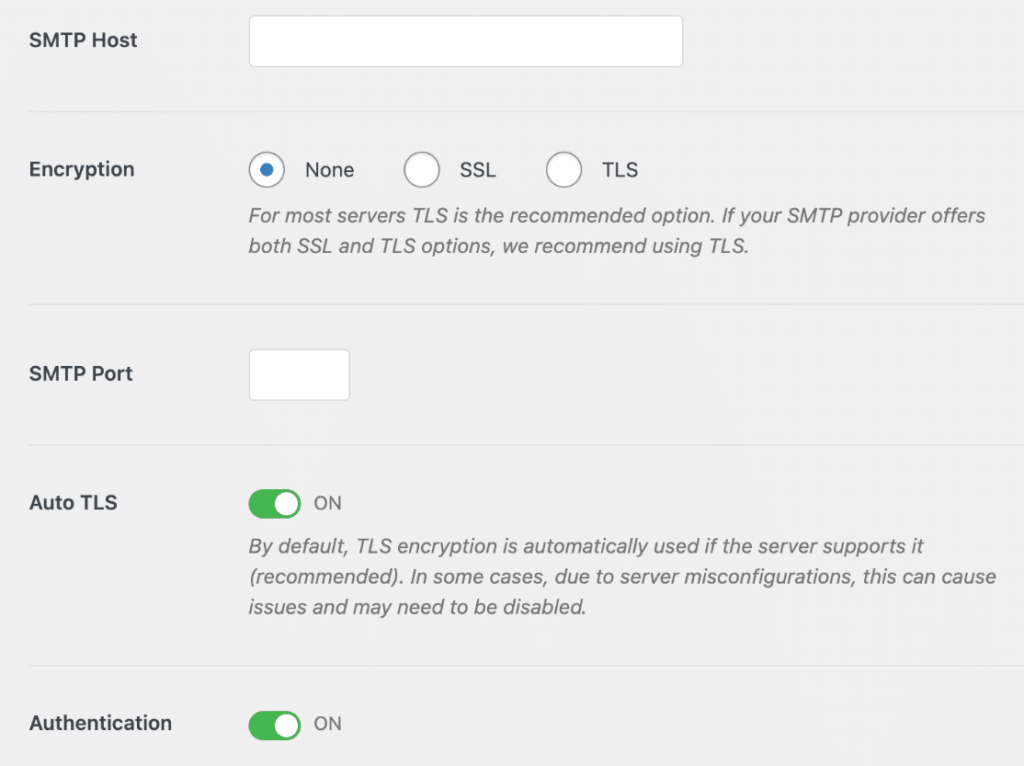
Task: Select the SSL encryption option
Action: coord(421,170)
